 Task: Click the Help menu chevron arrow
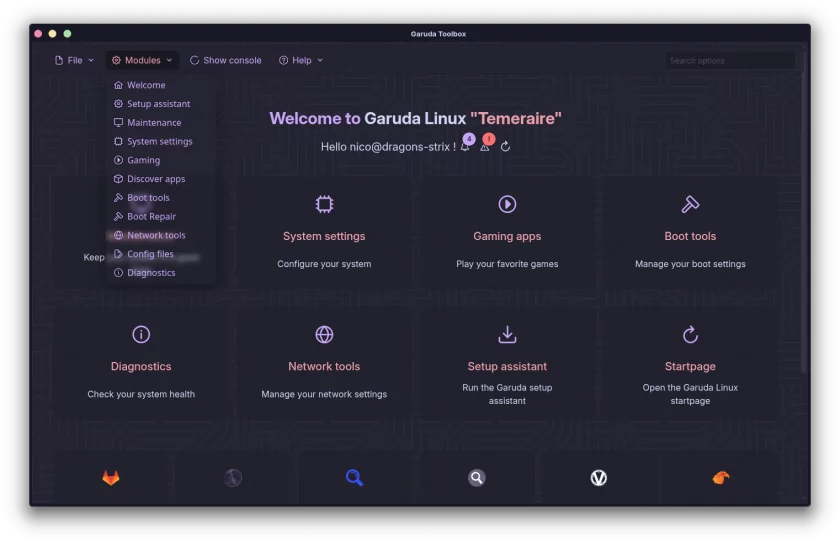(320, 61)
